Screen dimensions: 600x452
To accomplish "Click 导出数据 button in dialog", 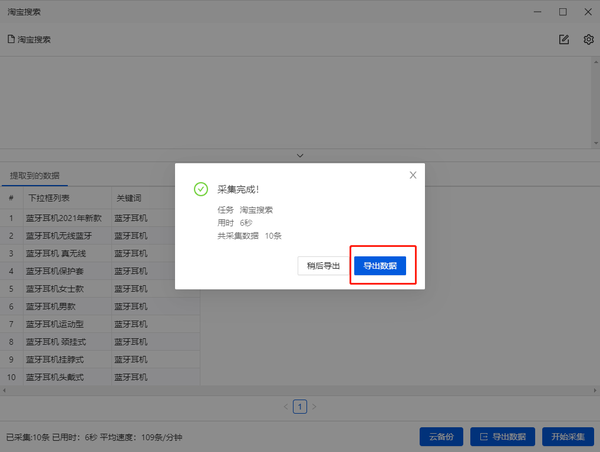I will click(380, 266).
